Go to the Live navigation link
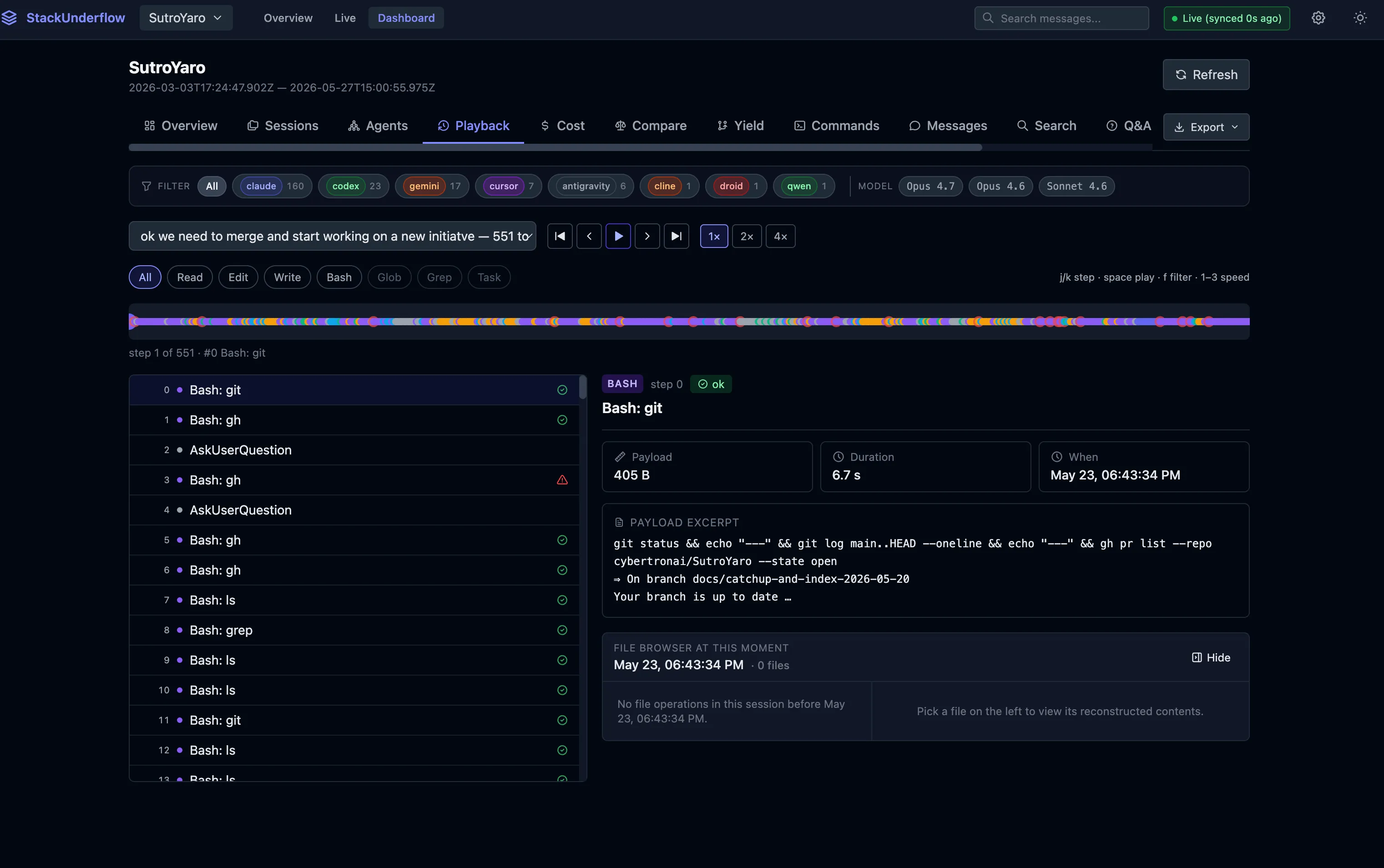1384x868 pixels. [x=345, y=18]
